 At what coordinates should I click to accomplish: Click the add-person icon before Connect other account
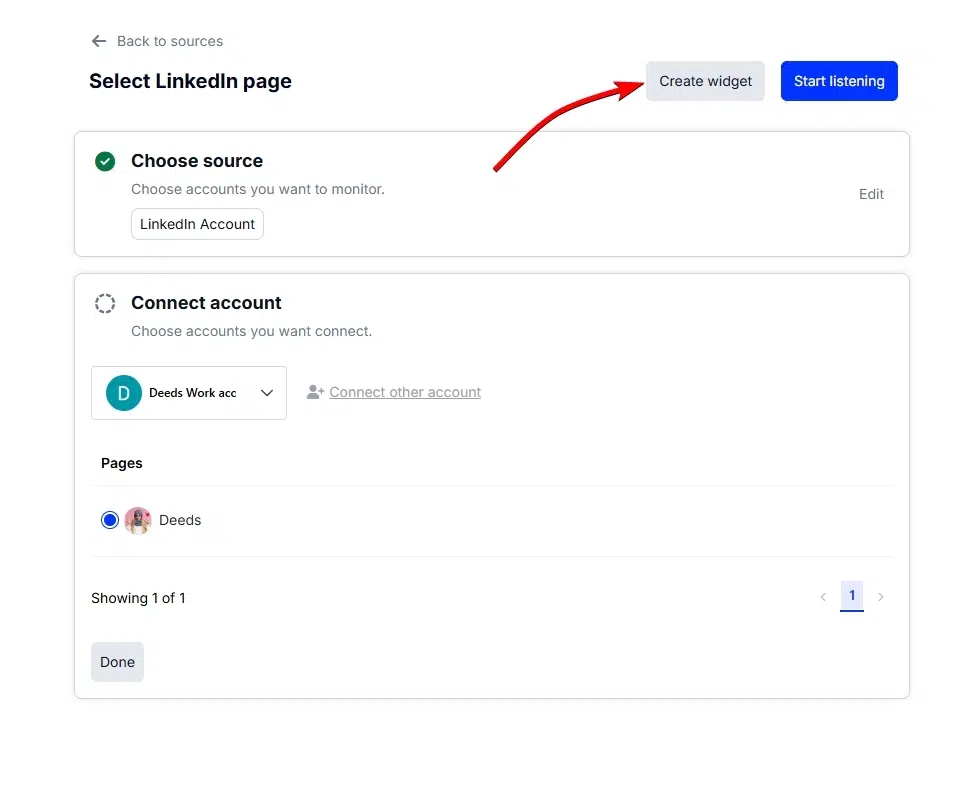pyautogui.click(x=315, y=392)
